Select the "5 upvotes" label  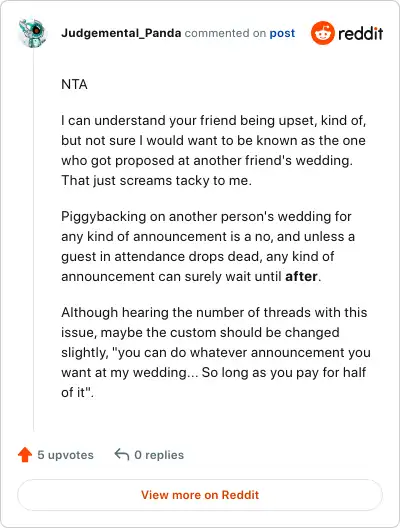click(x=65, y=455)
